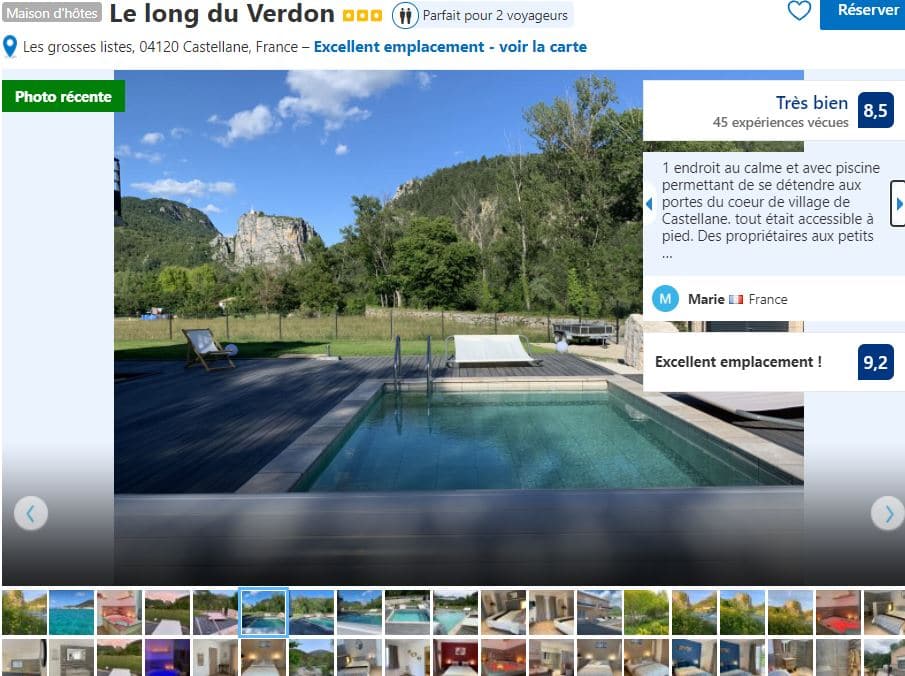The height and width of the screenshot is (676, 905).
Task: Open the purple-lit room thumbnail
Action: (167, 658)
